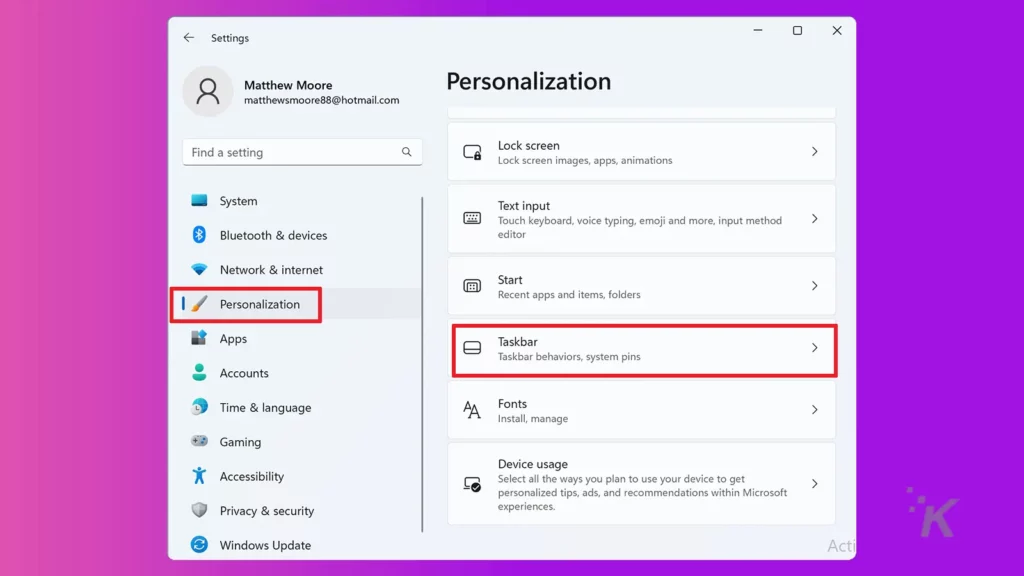Click the Network wifi icon
The image size is (1024, 576).
(199, 269)
